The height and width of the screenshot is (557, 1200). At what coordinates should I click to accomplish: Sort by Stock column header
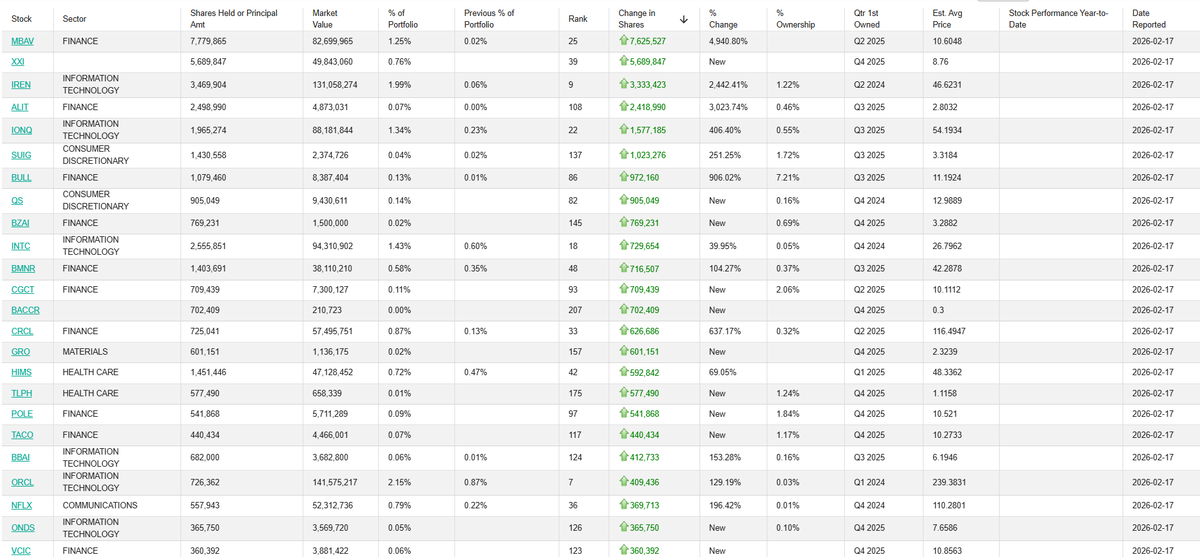coord(22,19)
